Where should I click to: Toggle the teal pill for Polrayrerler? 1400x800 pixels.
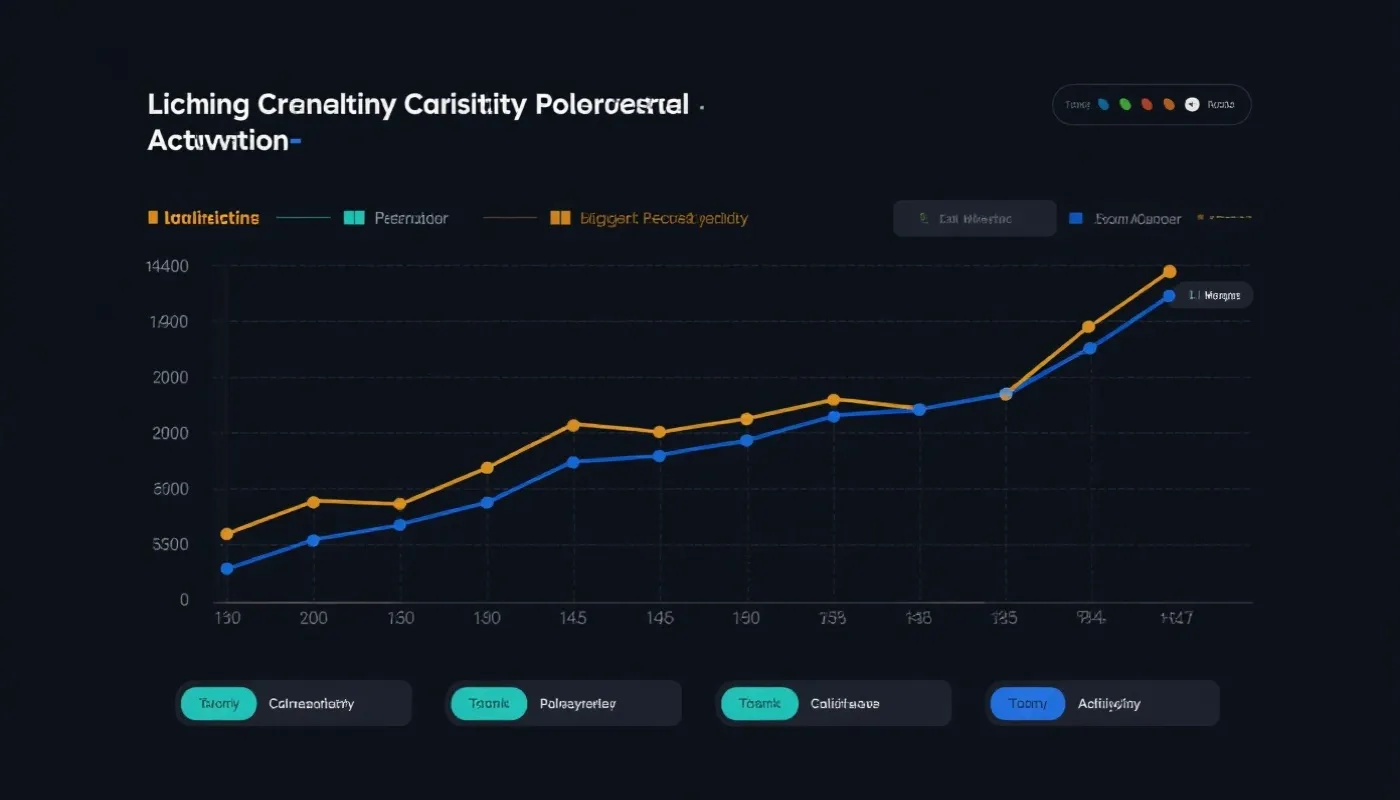pos(488,704)
